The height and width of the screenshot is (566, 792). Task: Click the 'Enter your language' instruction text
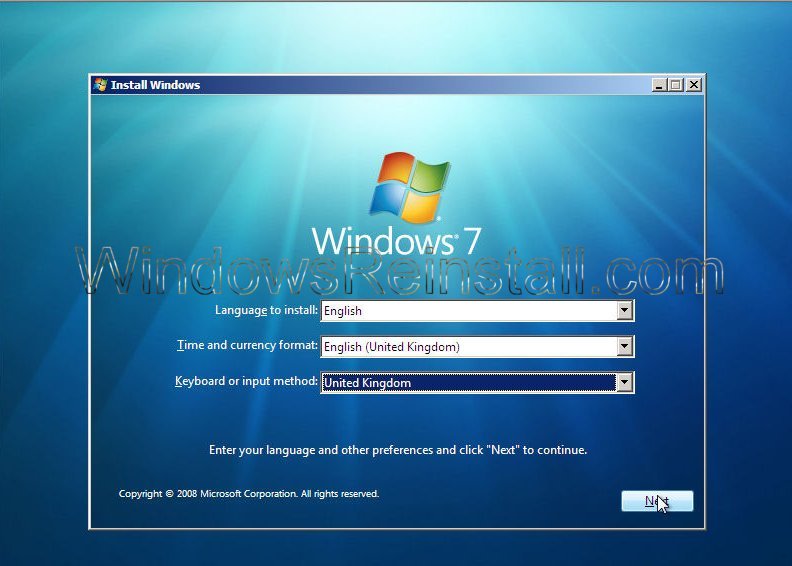coord(397,450)
